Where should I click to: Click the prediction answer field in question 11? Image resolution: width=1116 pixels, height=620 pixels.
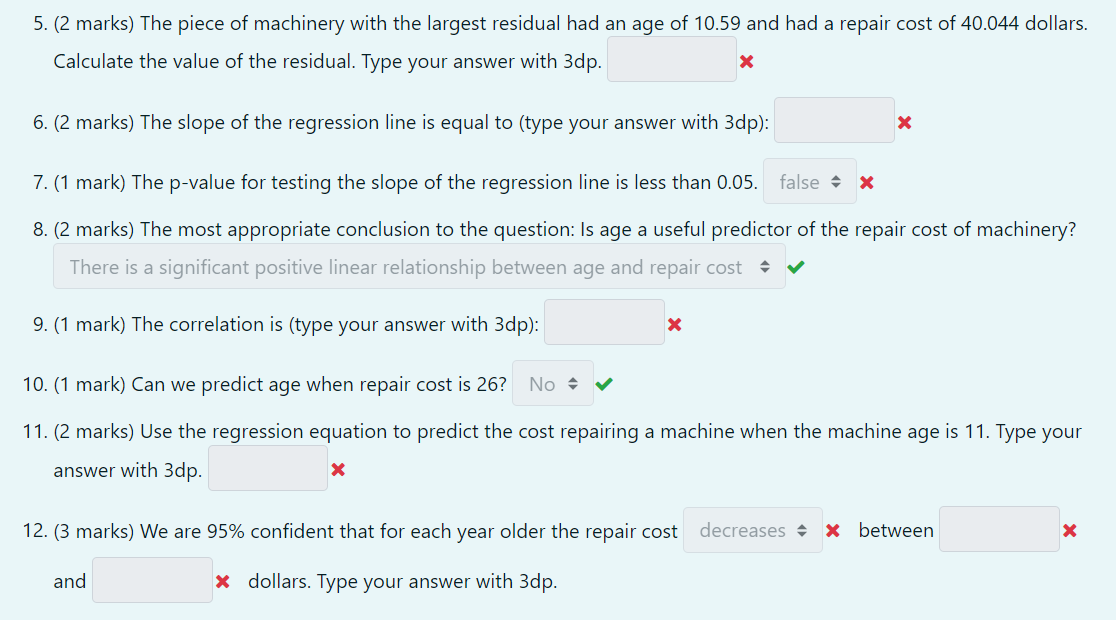pyautogui.click(x=267, y=468)
